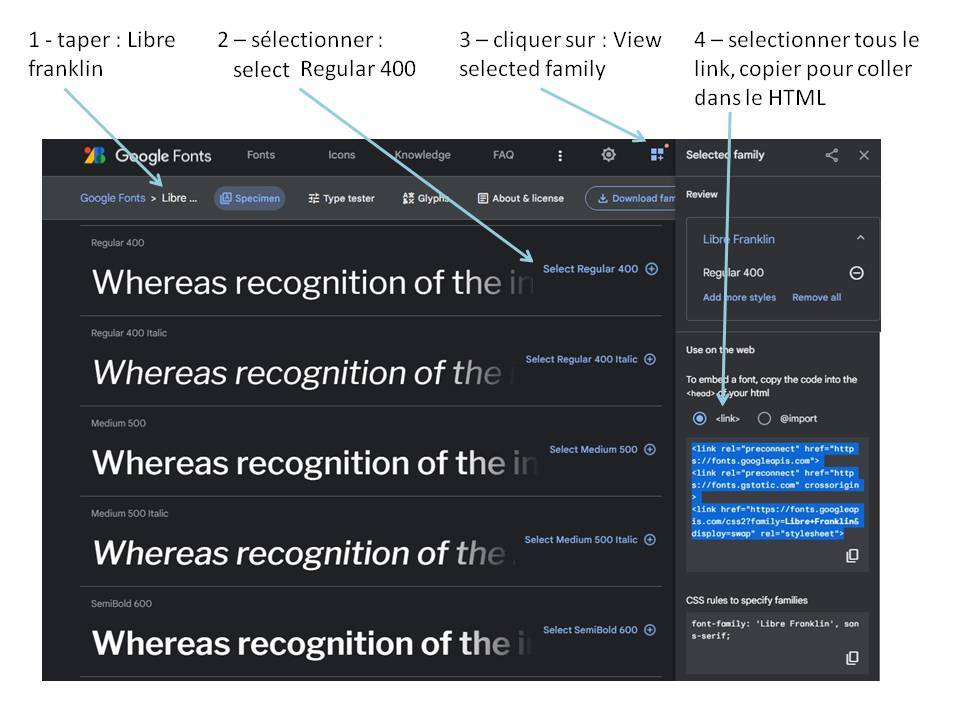This screenshot has width=960, height=720.
Task: Click the Add more styles link
Action: tap(739, 297)
